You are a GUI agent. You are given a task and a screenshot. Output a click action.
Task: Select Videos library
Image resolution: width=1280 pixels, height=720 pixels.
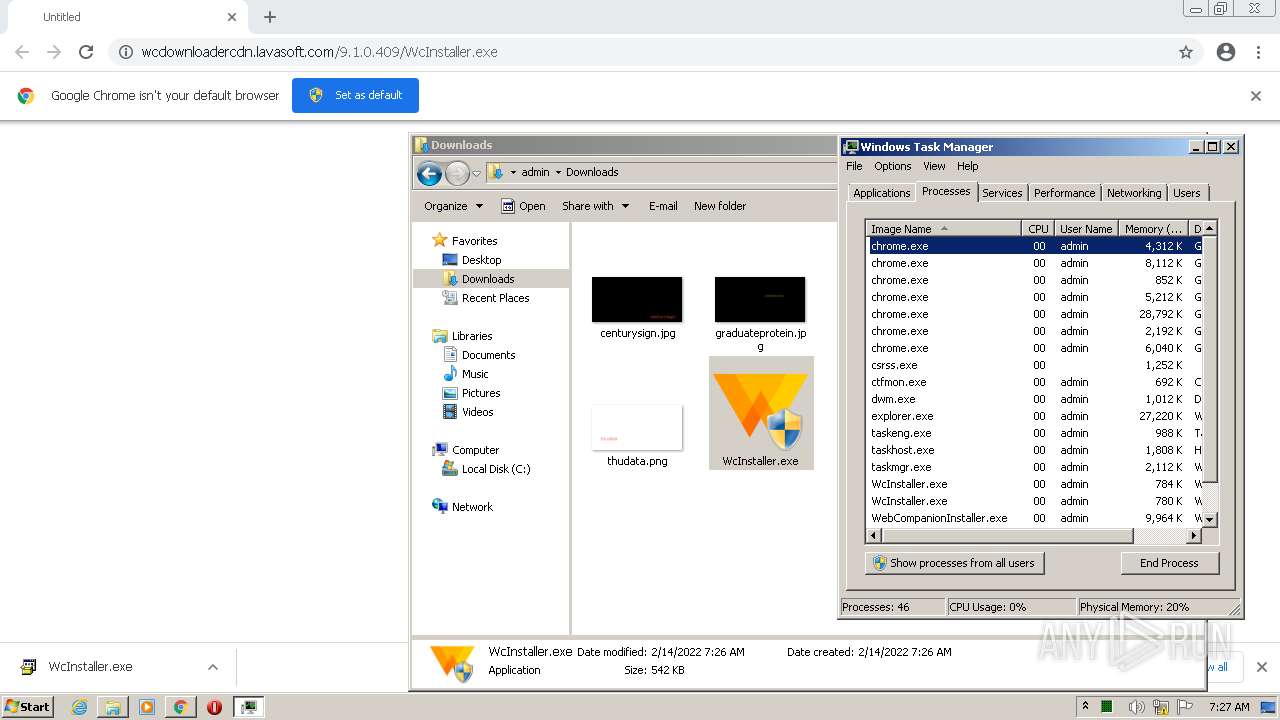[x=477, y=412]
